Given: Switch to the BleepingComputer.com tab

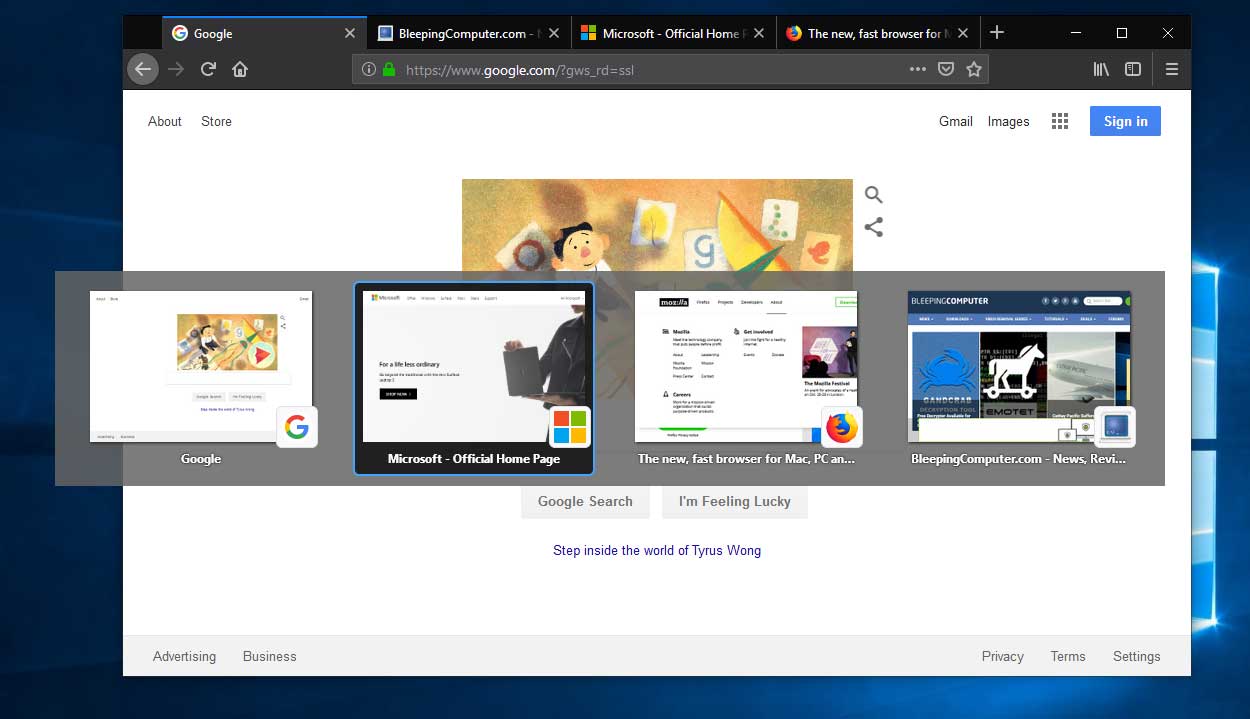Looking at the screenshot, I should tap(468, 33).
